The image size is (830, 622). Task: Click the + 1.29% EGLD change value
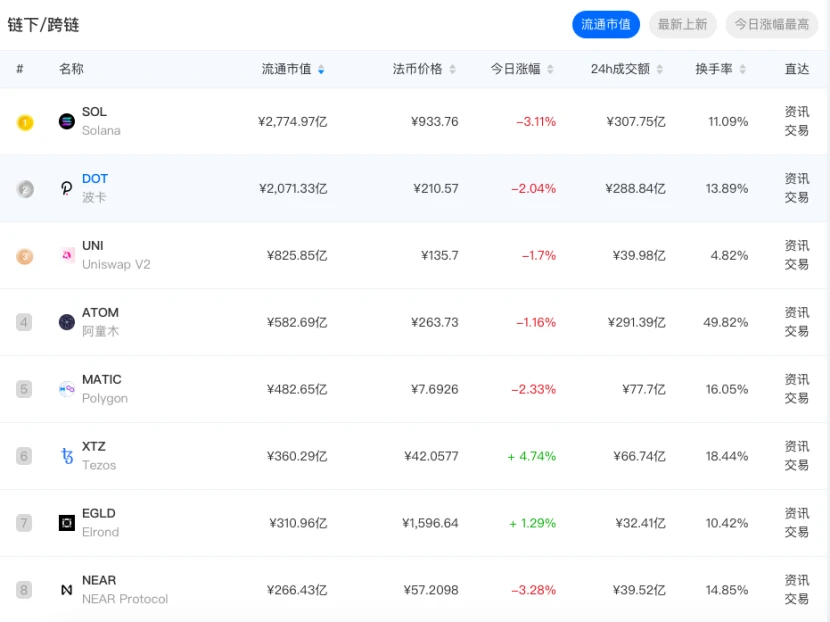(533, 523)
